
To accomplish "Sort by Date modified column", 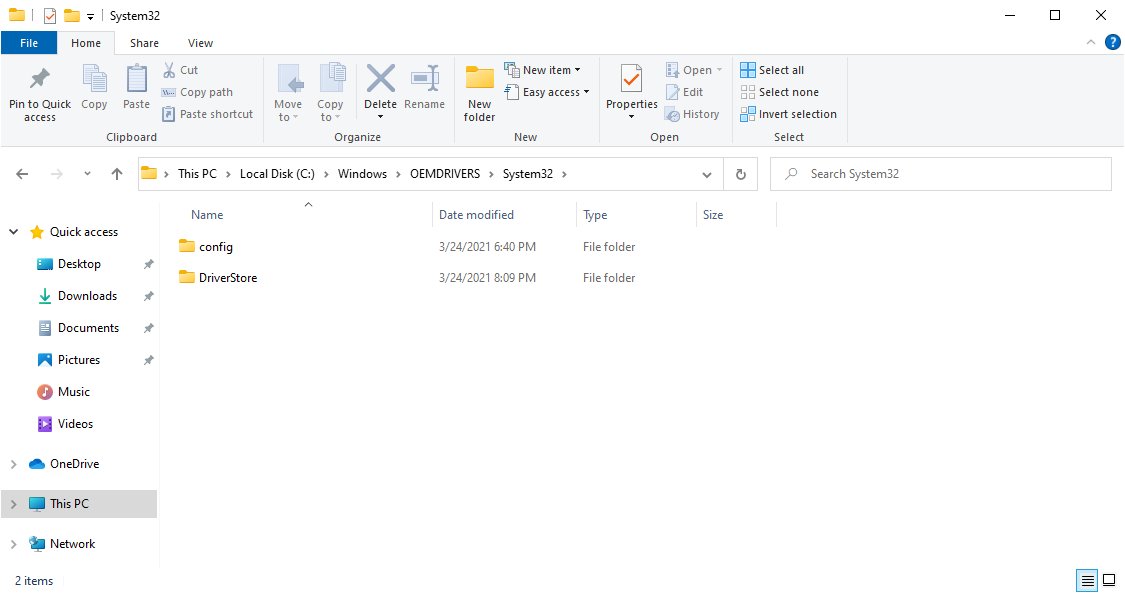I will tap(476, 214).
